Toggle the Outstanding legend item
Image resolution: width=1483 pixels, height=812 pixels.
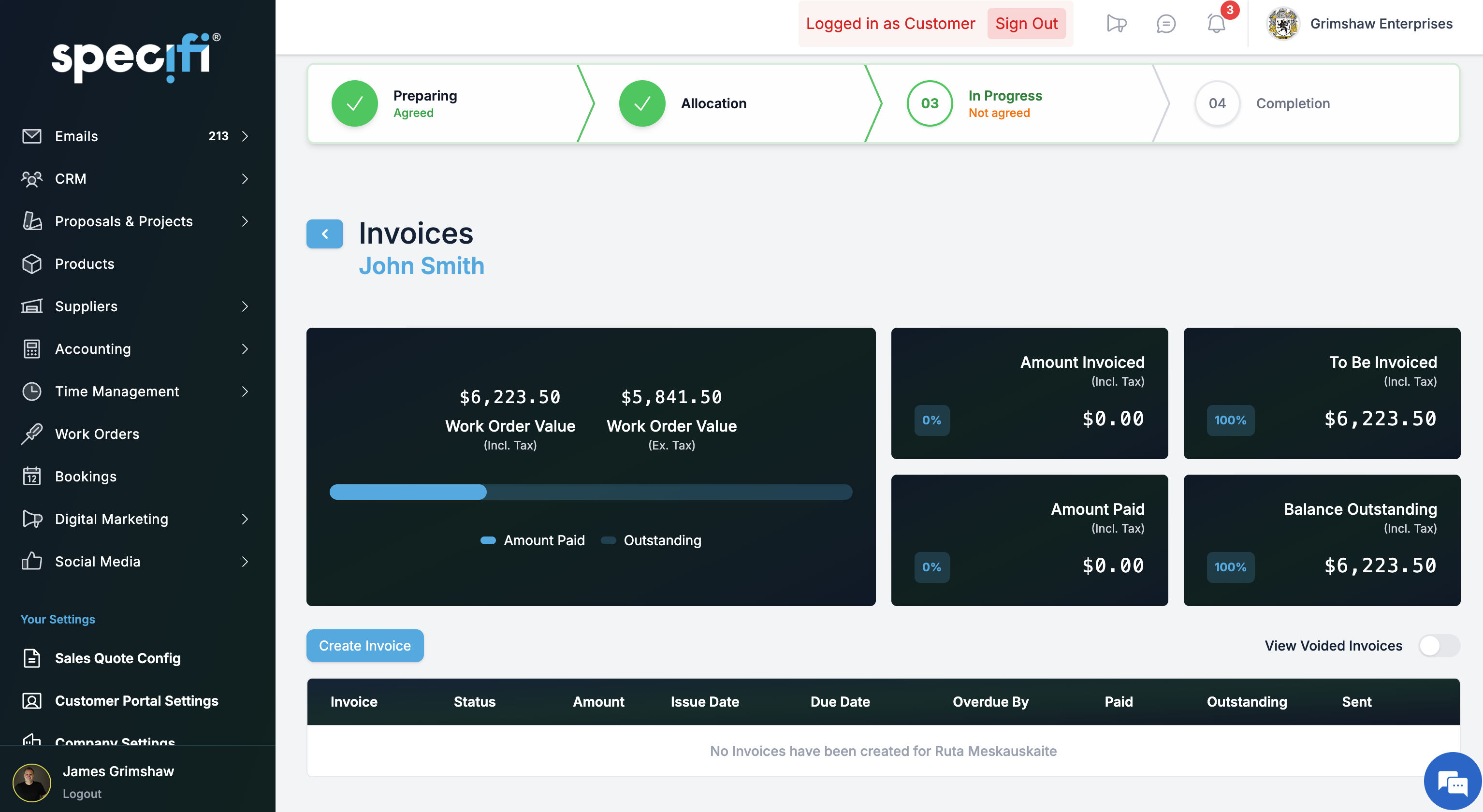coord(651,540)
